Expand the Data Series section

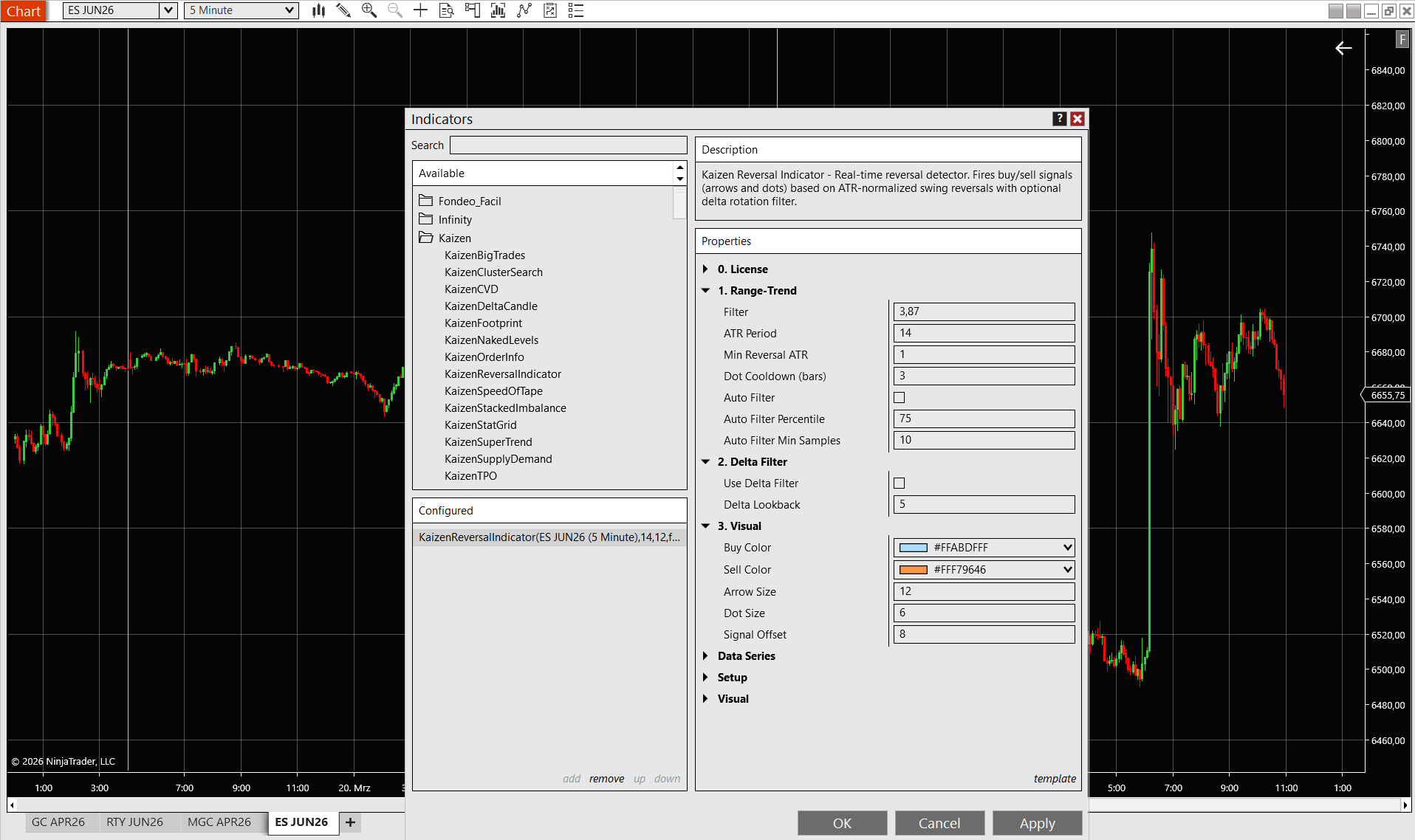click(x=705, y=656)
